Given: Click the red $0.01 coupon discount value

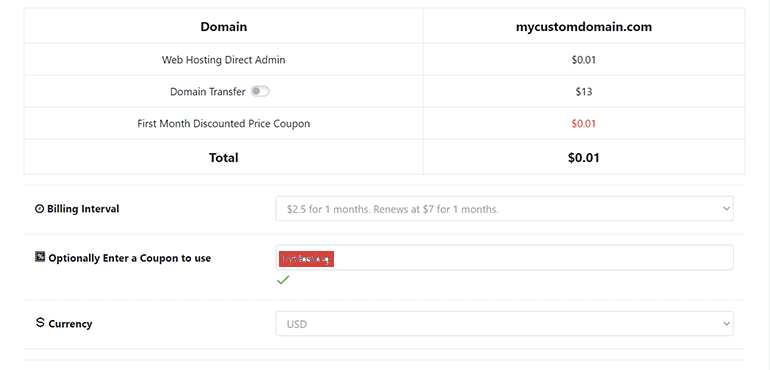Looking at the screenshot, I should coord(583,123).
